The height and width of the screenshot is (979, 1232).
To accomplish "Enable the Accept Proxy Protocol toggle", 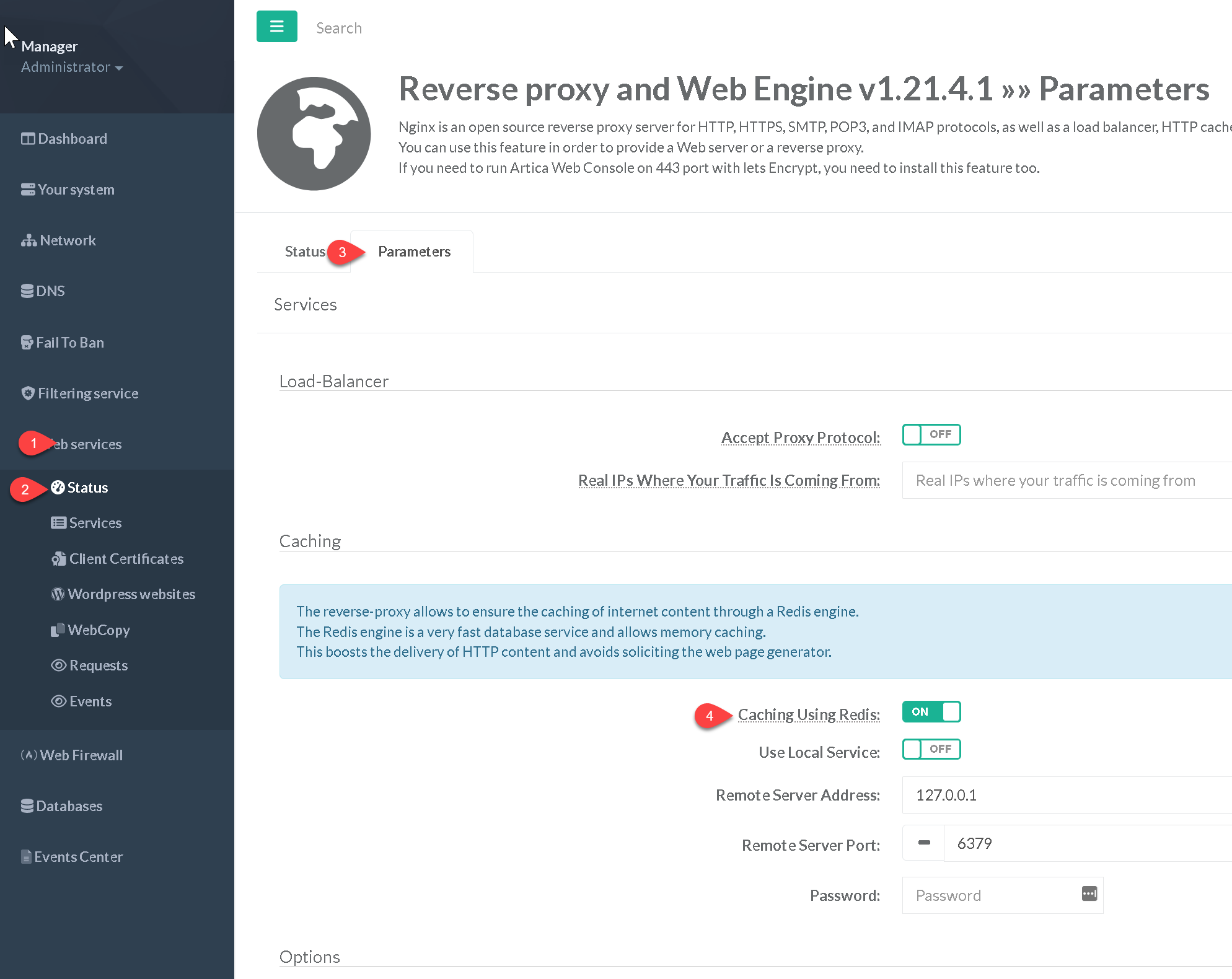I will (931, 435).
